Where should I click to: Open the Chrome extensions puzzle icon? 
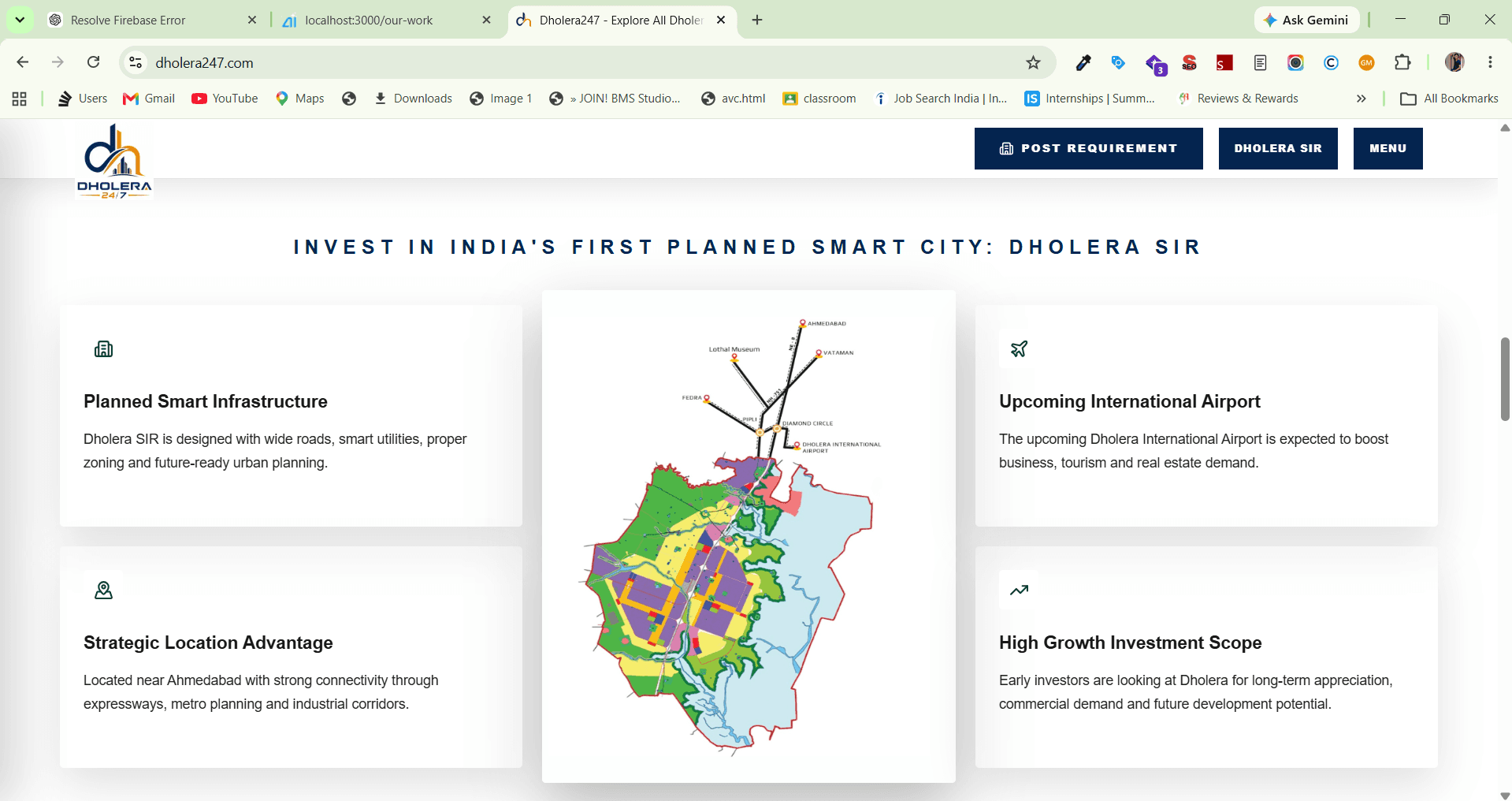(x=1402, y=62)
